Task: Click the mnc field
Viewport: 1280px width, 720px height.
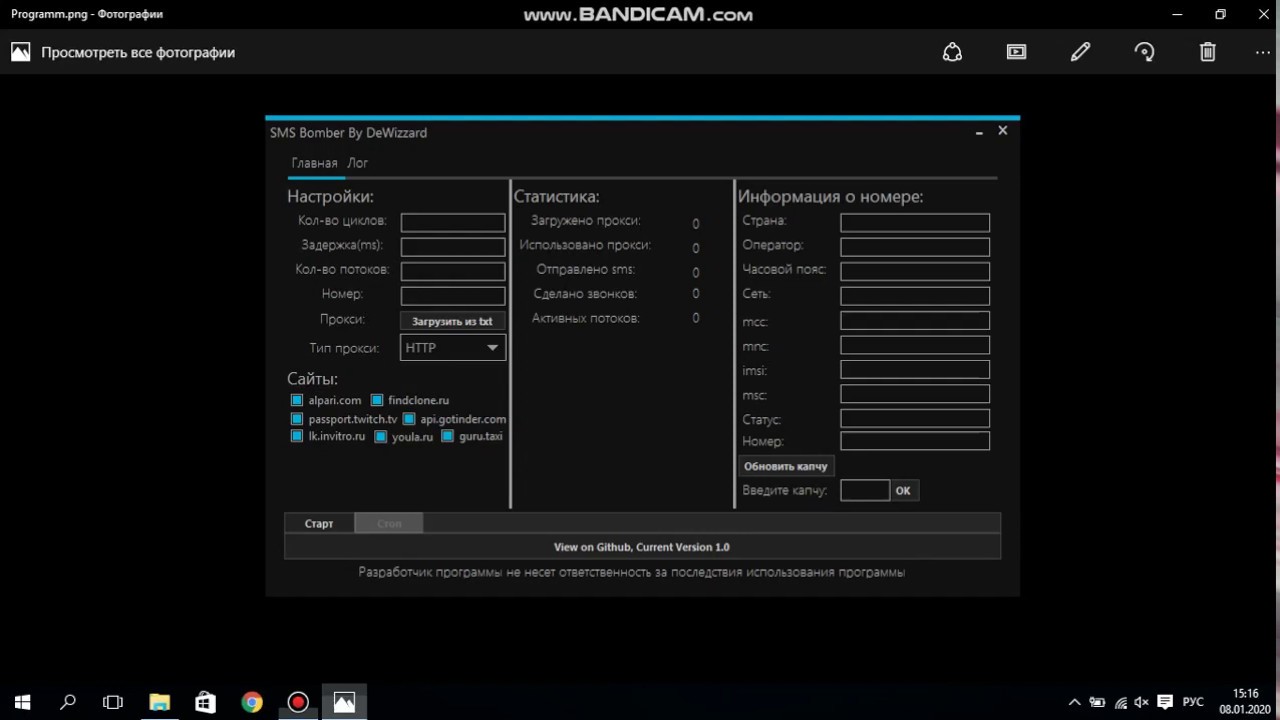Action: [x=915, y=344]
